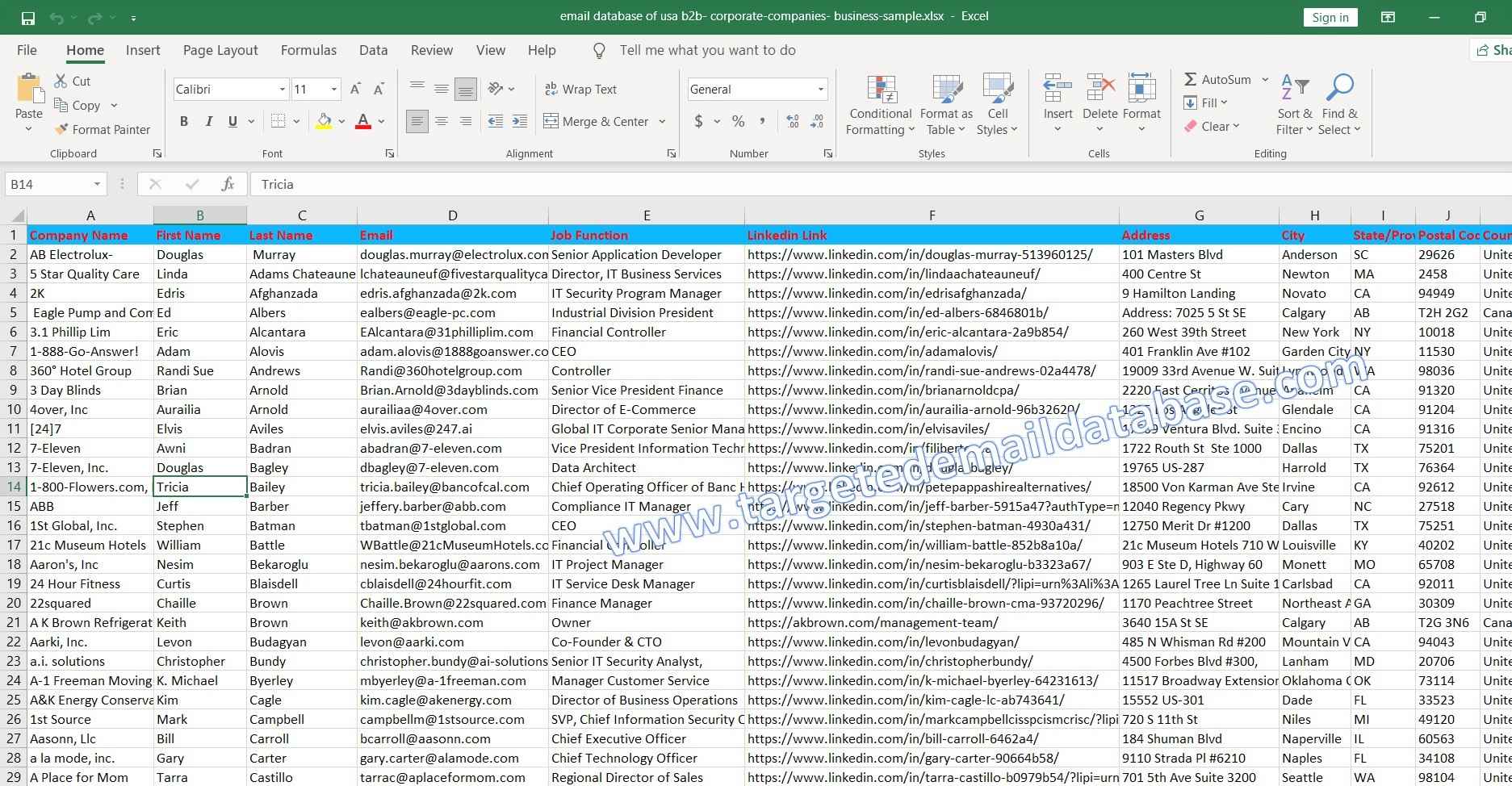Screen dimensions: 1512x786
Task: Toggle italic formatting
Action: [208, 121]
